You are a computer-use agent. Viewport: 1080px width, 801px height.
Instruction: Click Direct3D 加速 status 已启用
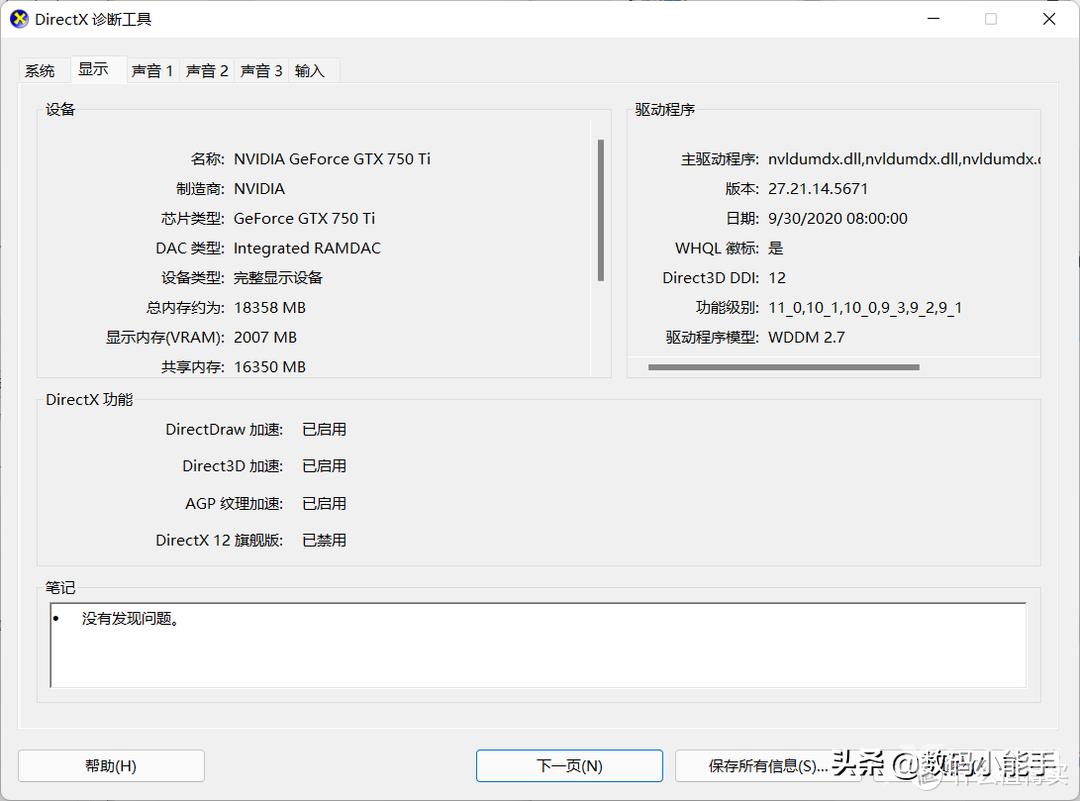(x=324, y=466)
